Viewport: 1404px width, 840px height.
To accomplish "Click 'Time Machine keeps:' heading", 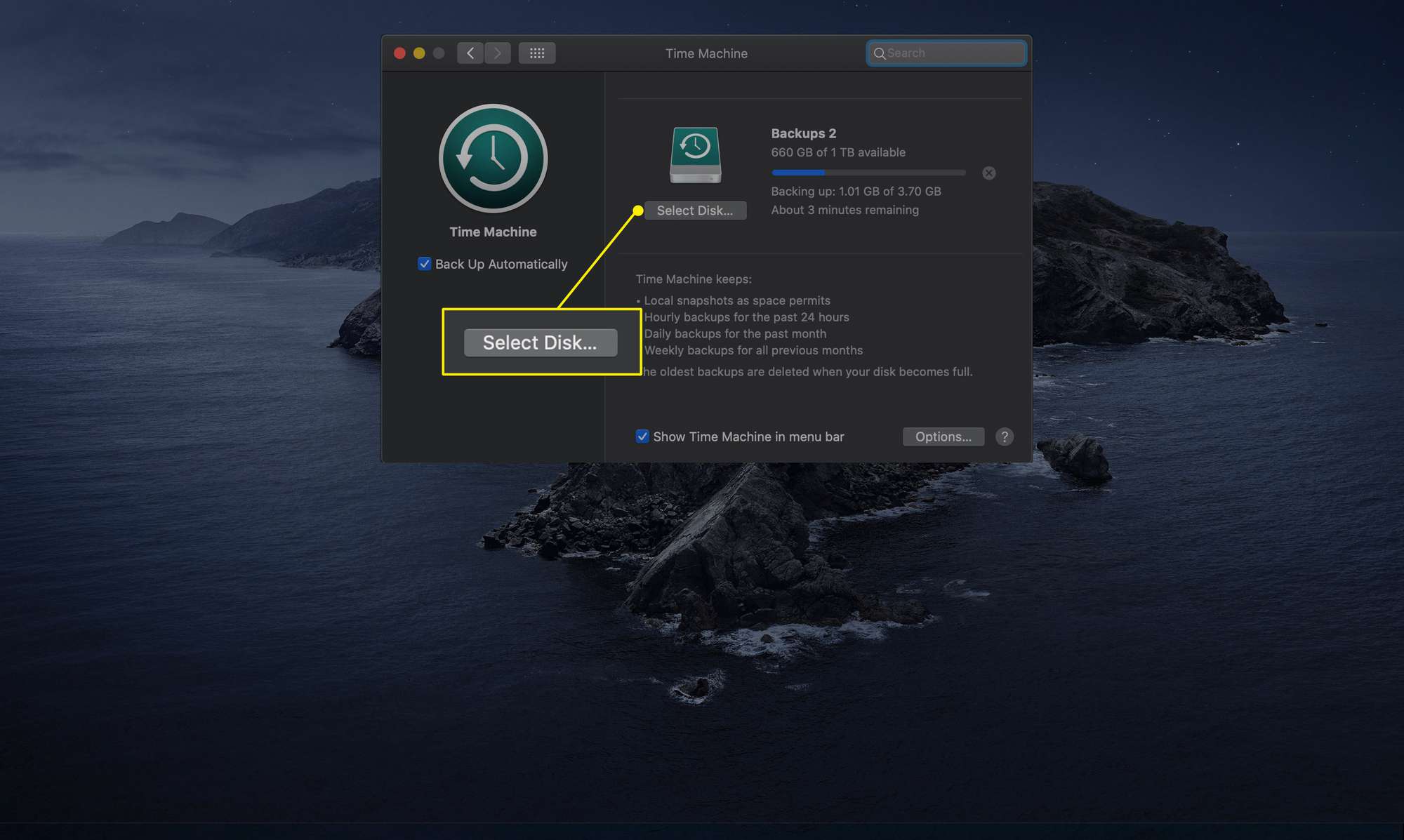I will pyautogui.click(x=694, y=279).
